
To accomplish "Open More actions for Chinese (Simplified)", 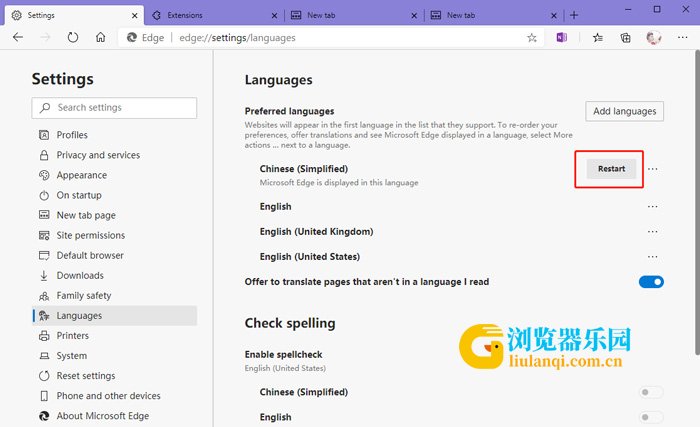I will (x=652, y=169).
